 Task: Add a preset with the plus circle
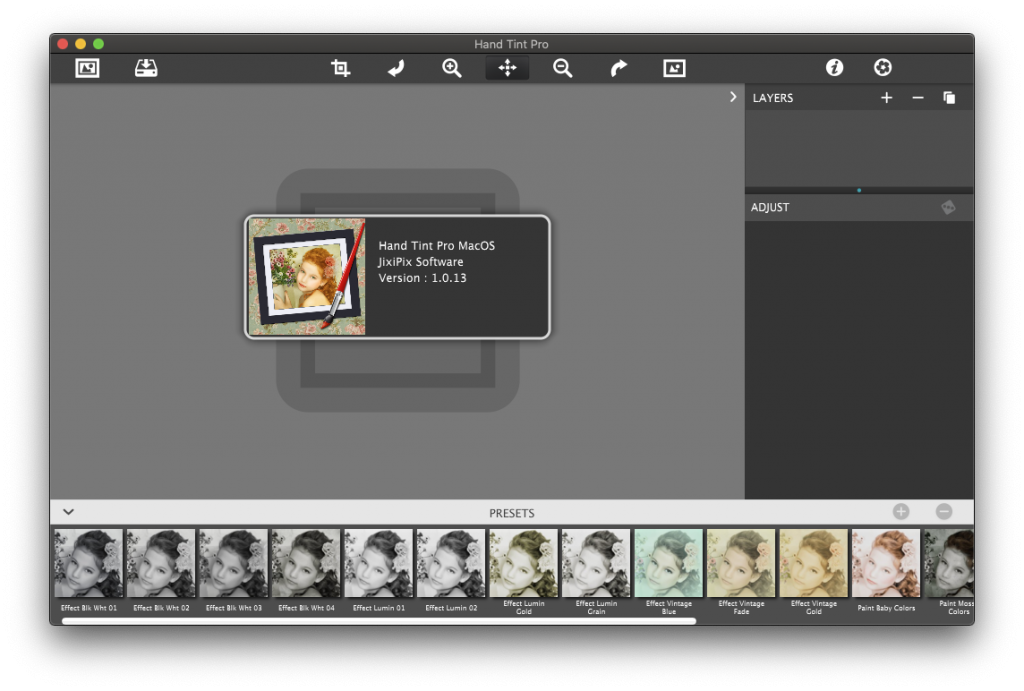[x=901, y=511]
